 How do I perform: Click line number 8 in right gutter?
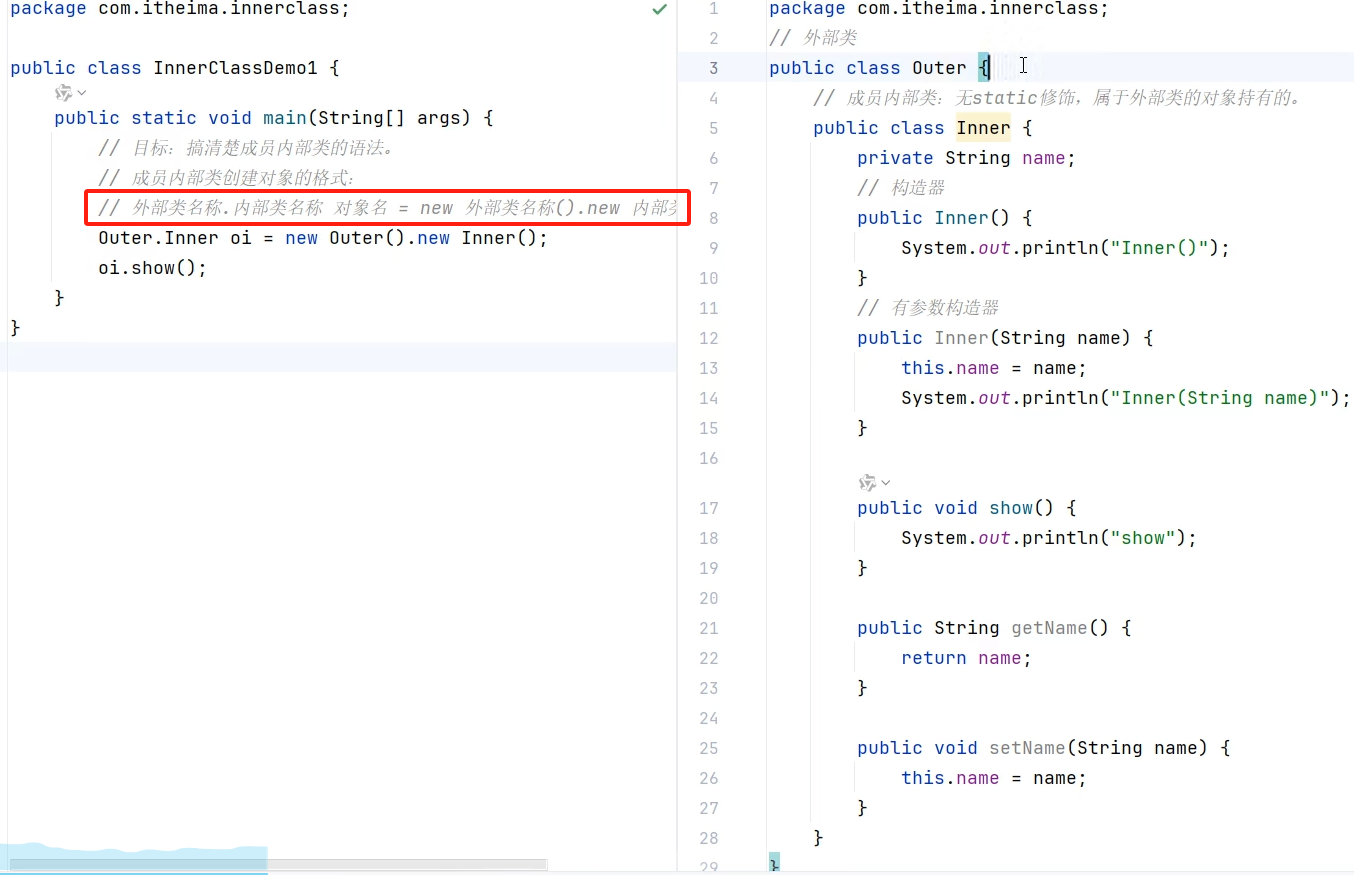(713, 218)
